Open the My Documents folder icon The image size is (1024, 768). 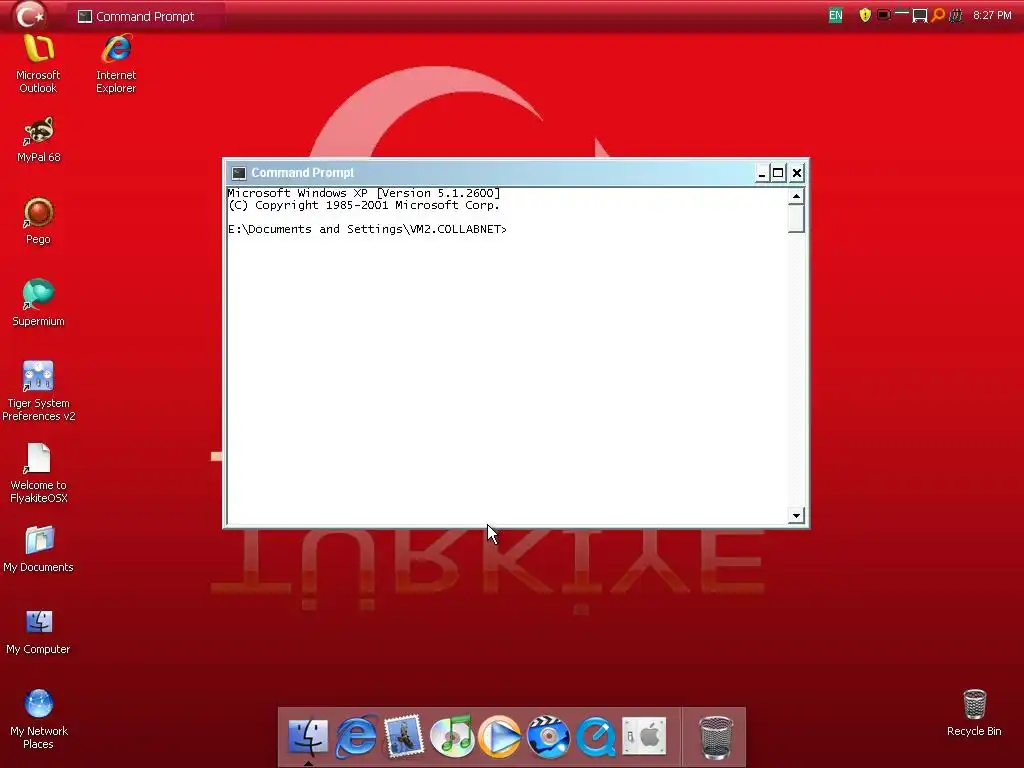39,550
